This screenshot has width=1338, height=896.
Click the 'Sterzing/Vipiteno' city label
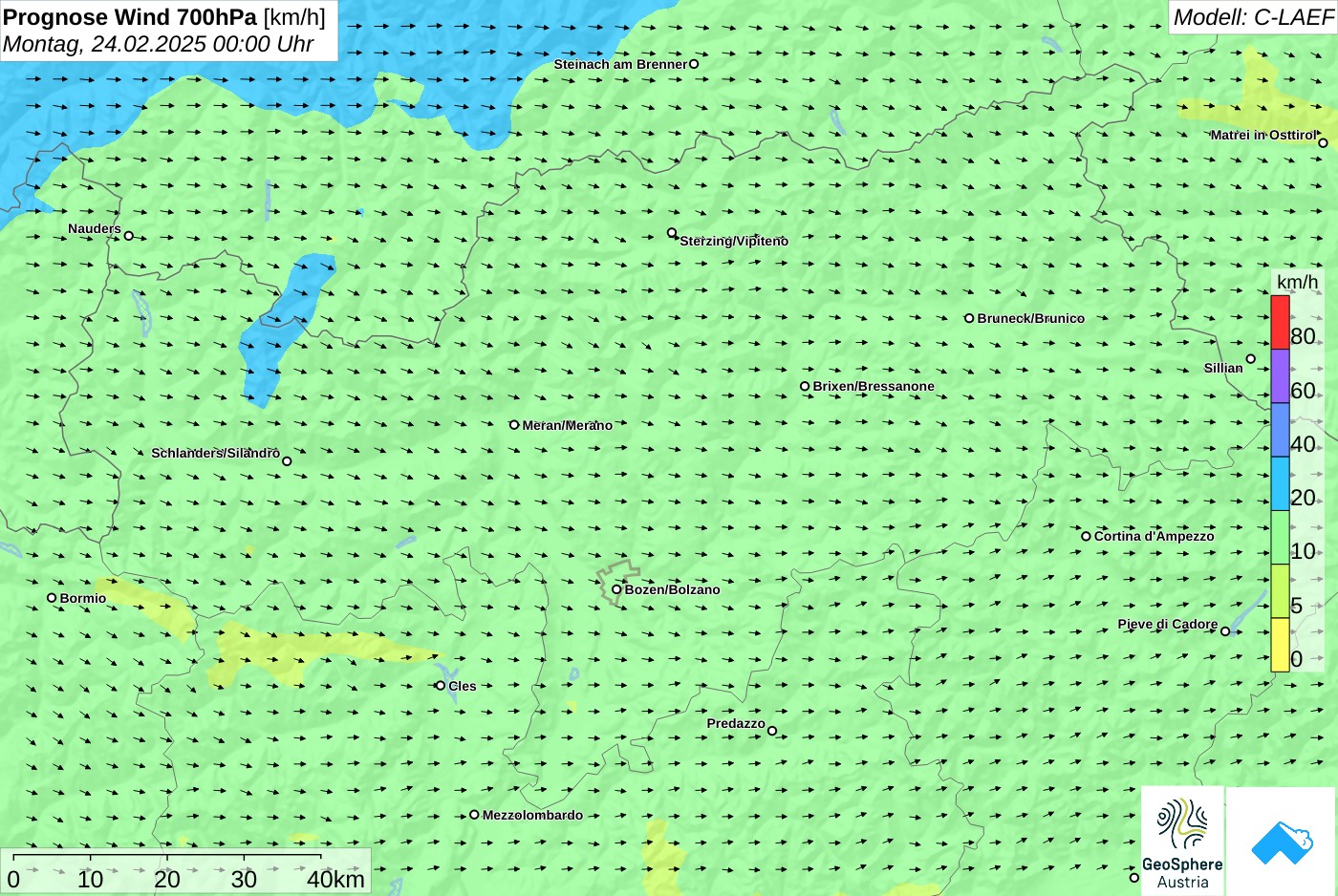point(734,241)
